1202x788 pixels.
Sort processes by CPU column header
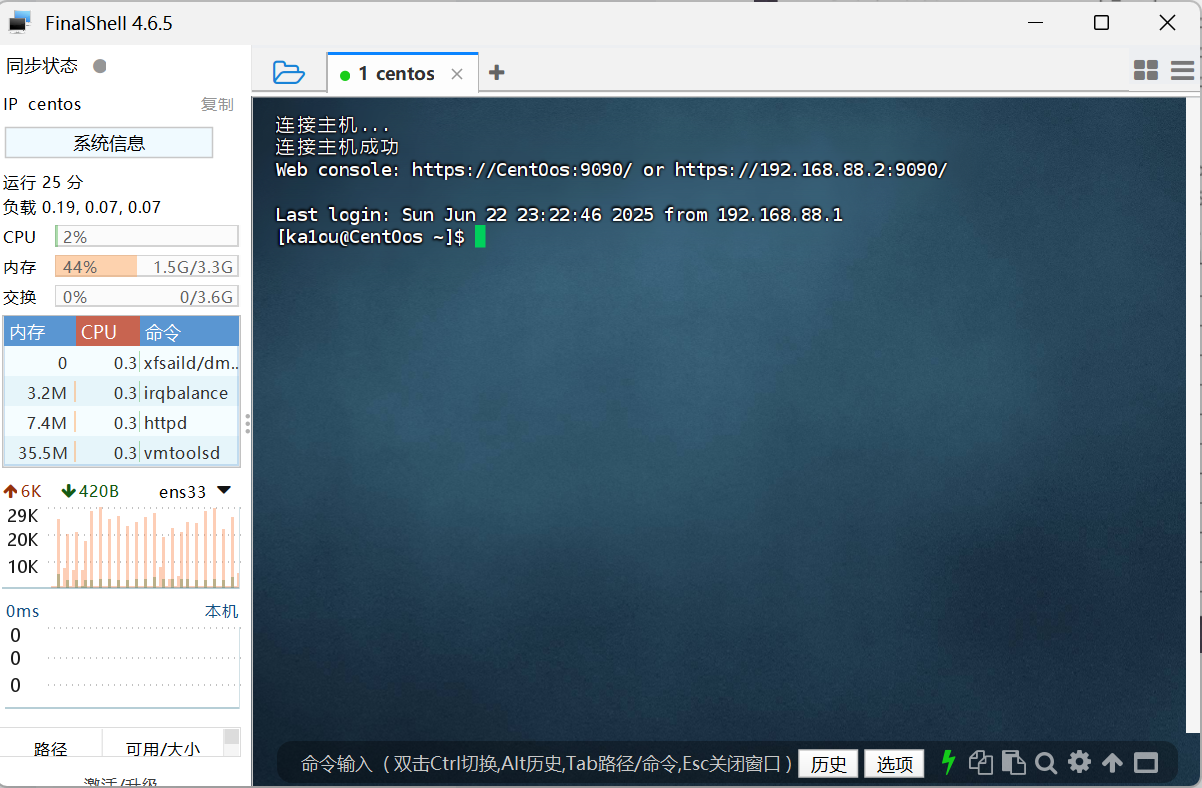[x=107, y=332]
